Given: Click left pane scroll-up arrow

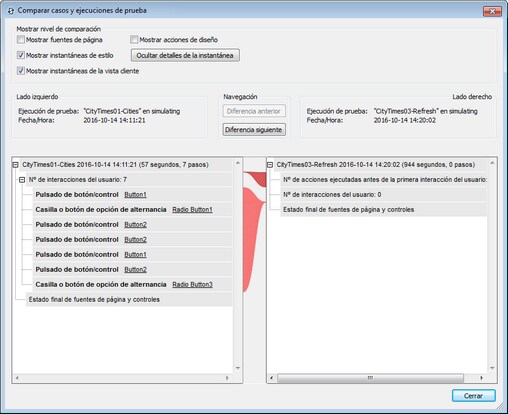Looking at the screenshot, I should click(x=238, y=163).
